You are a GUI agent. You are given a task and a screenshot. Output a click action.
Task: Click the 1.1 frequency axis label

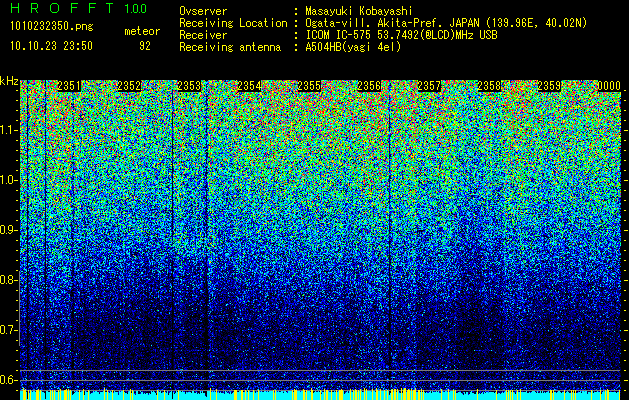[x=8, y=130]
